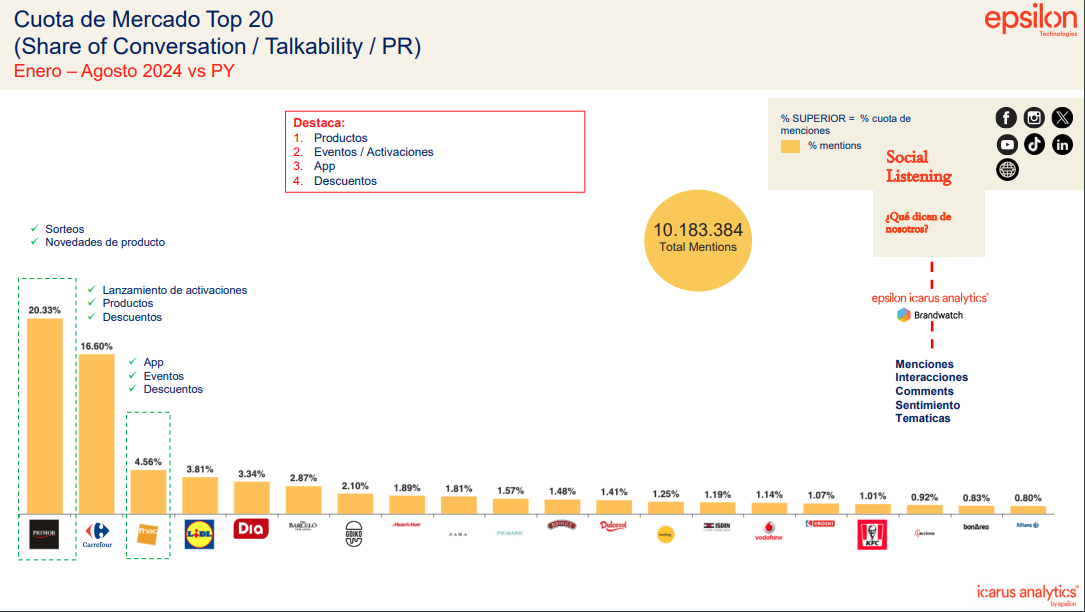Click the 1.01% value above KFC
Image resolution: width=1085 pixels, height=612 pixels.
pos(873,496)
